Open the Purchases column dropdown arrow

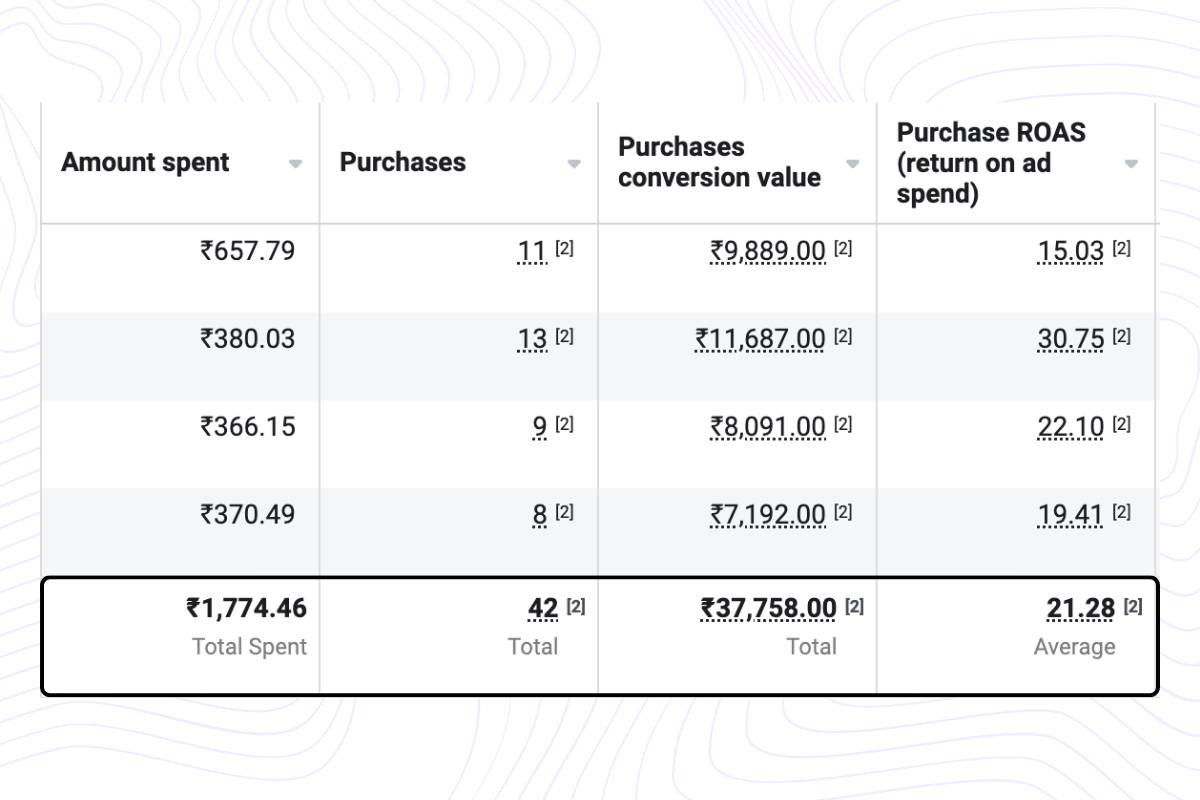click(574, 164)
